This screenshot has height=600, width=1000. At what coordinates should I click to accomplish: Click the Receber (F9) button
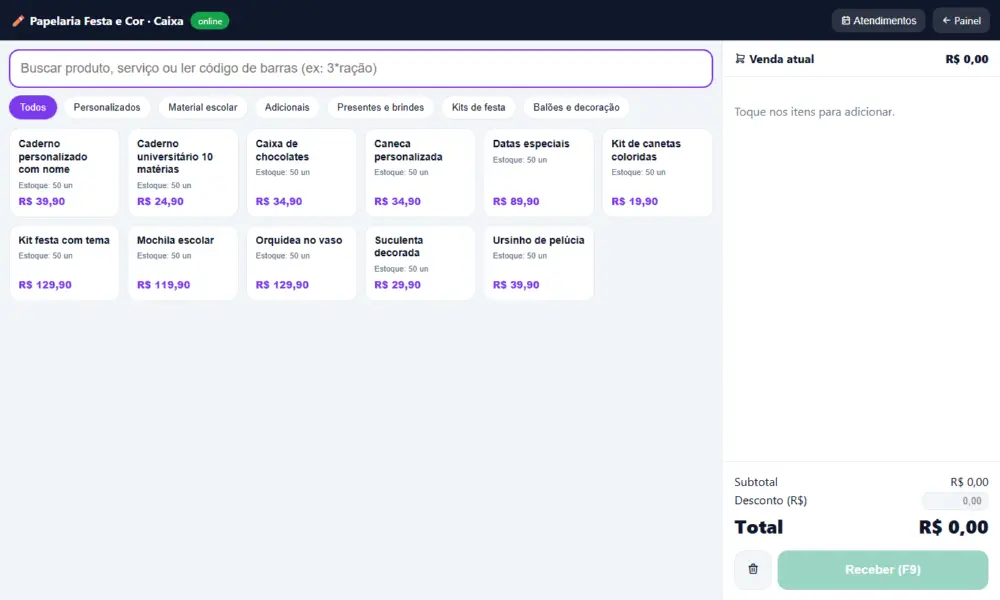click(x=883, y=569)
